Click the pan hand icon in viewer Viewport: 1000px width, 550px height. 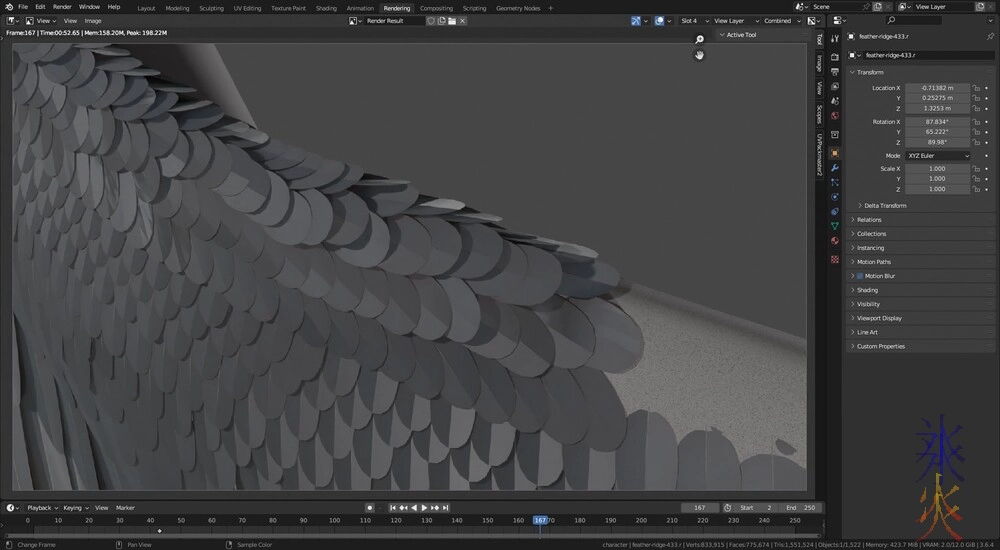[699, 55]
